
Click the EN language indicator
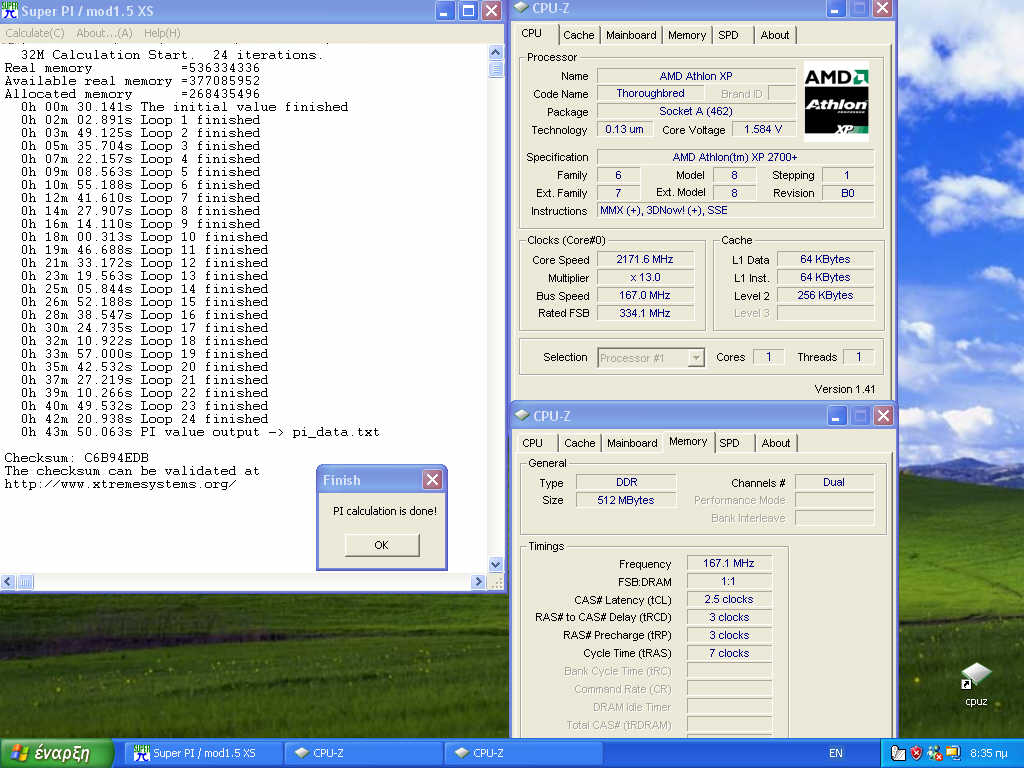835,753
